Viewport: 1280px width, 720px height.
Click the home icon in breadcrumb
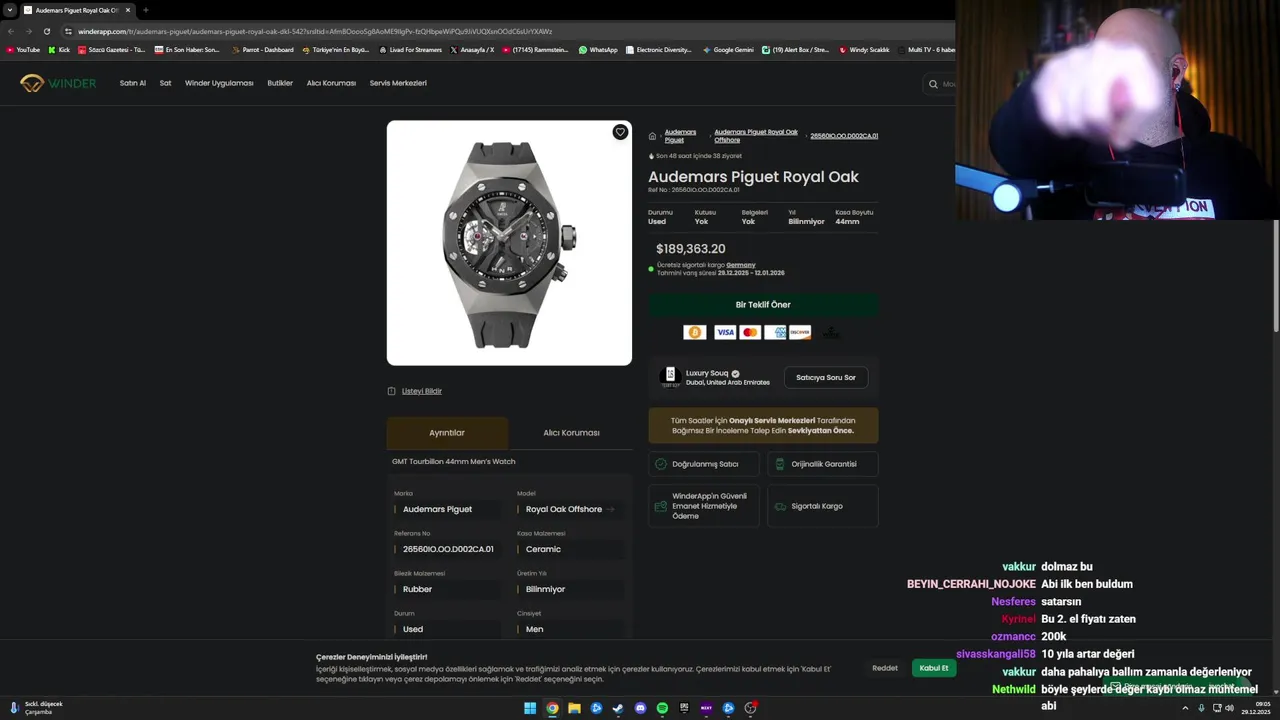point(652,136)
